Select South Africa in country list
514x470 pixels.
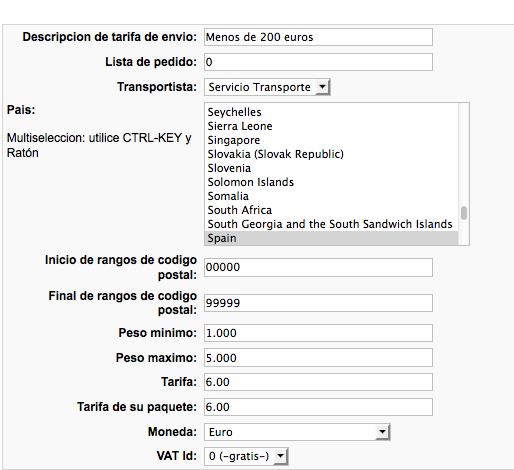[x=331, y=210]
